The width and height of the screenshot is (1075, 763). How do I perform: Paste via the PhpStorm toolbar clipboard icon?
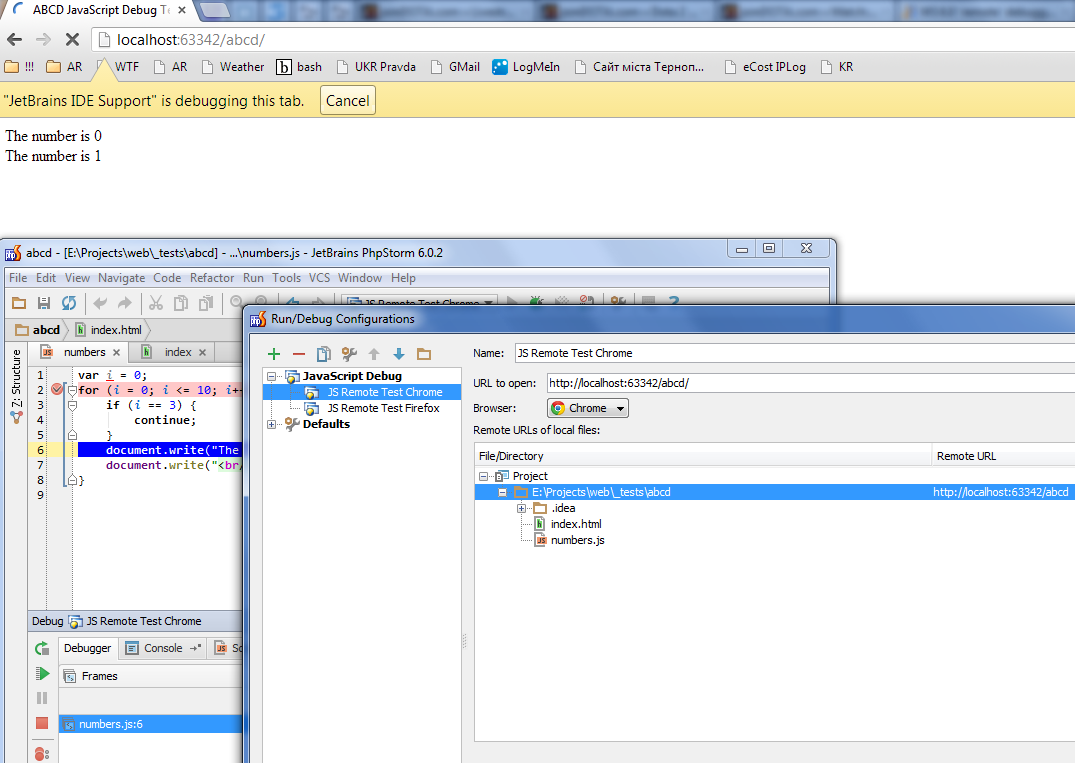pos(206,302)
